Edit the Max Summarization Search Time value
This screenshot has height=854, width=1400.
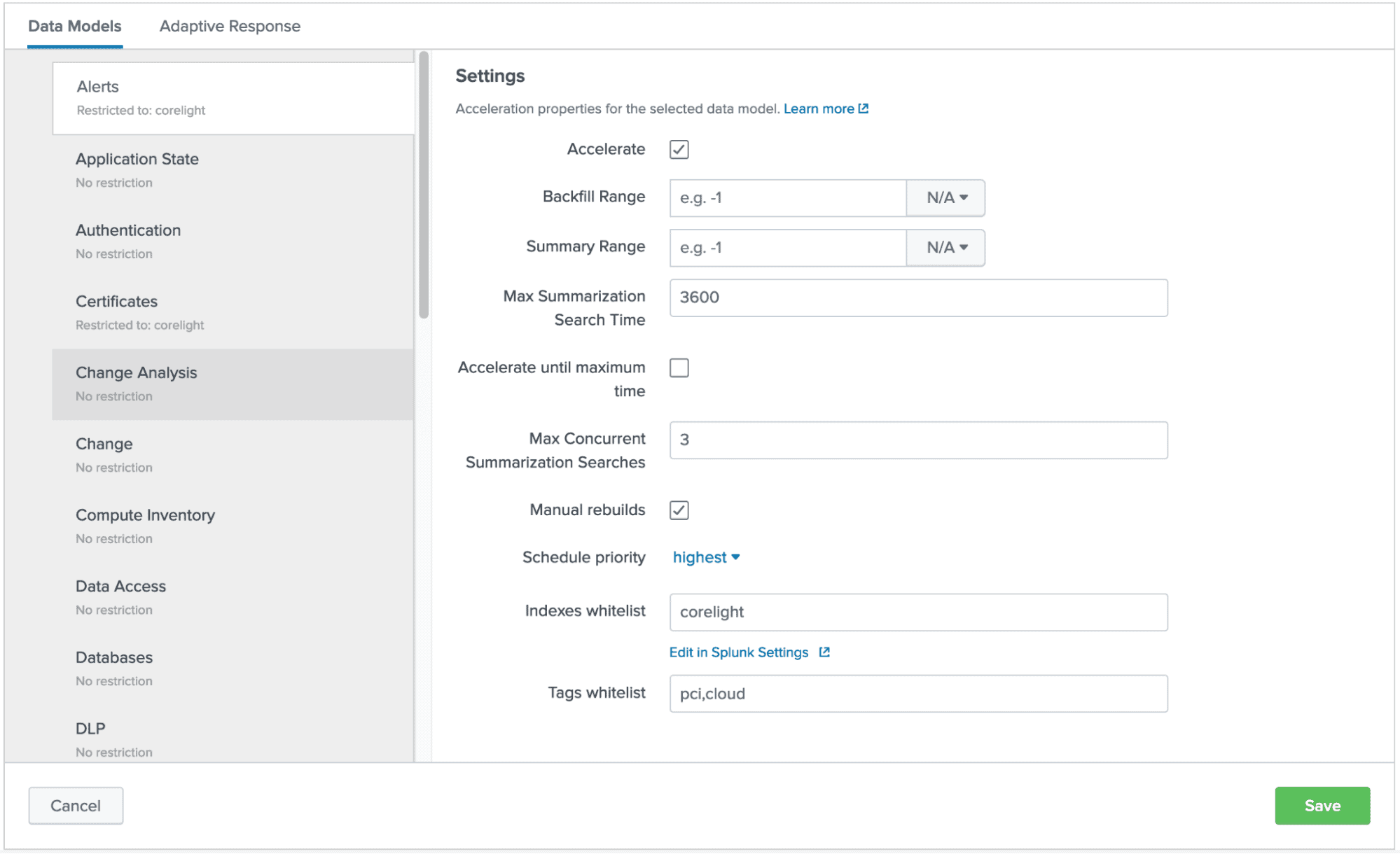coord(917,297)
